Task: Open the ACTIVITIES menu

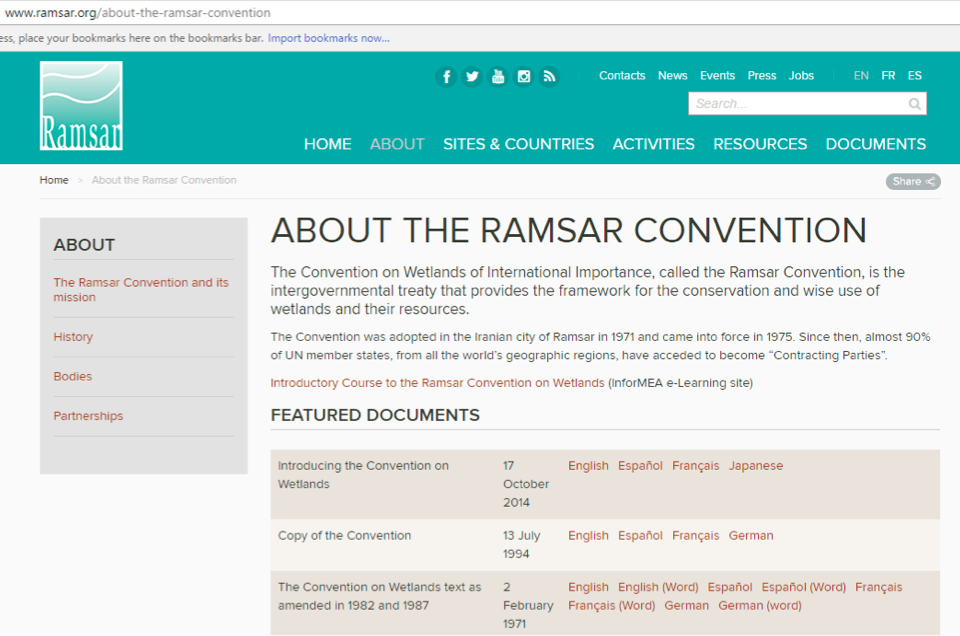Action: point(653,144)
